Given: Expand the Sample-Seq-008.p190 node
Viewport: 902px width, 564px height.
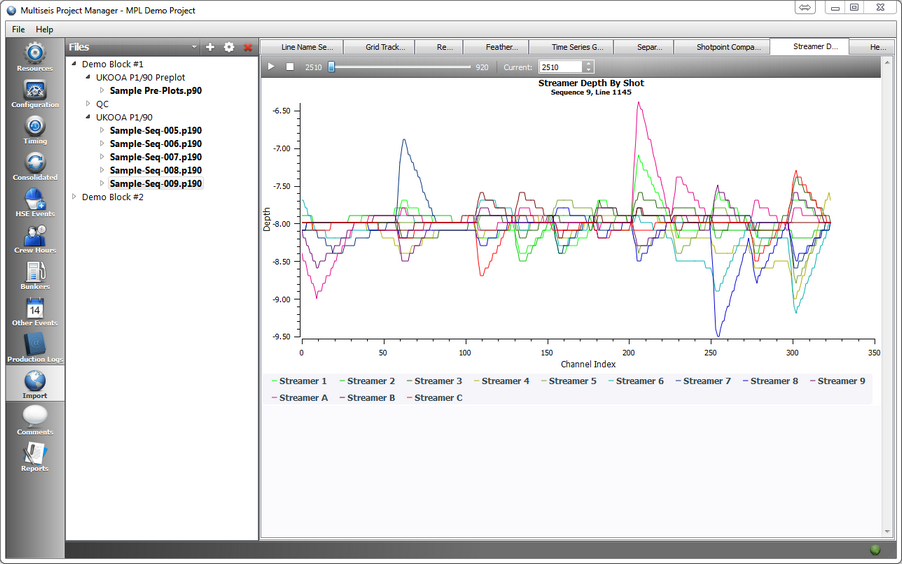Looking at the screenshot, I should tap(102, 170).
